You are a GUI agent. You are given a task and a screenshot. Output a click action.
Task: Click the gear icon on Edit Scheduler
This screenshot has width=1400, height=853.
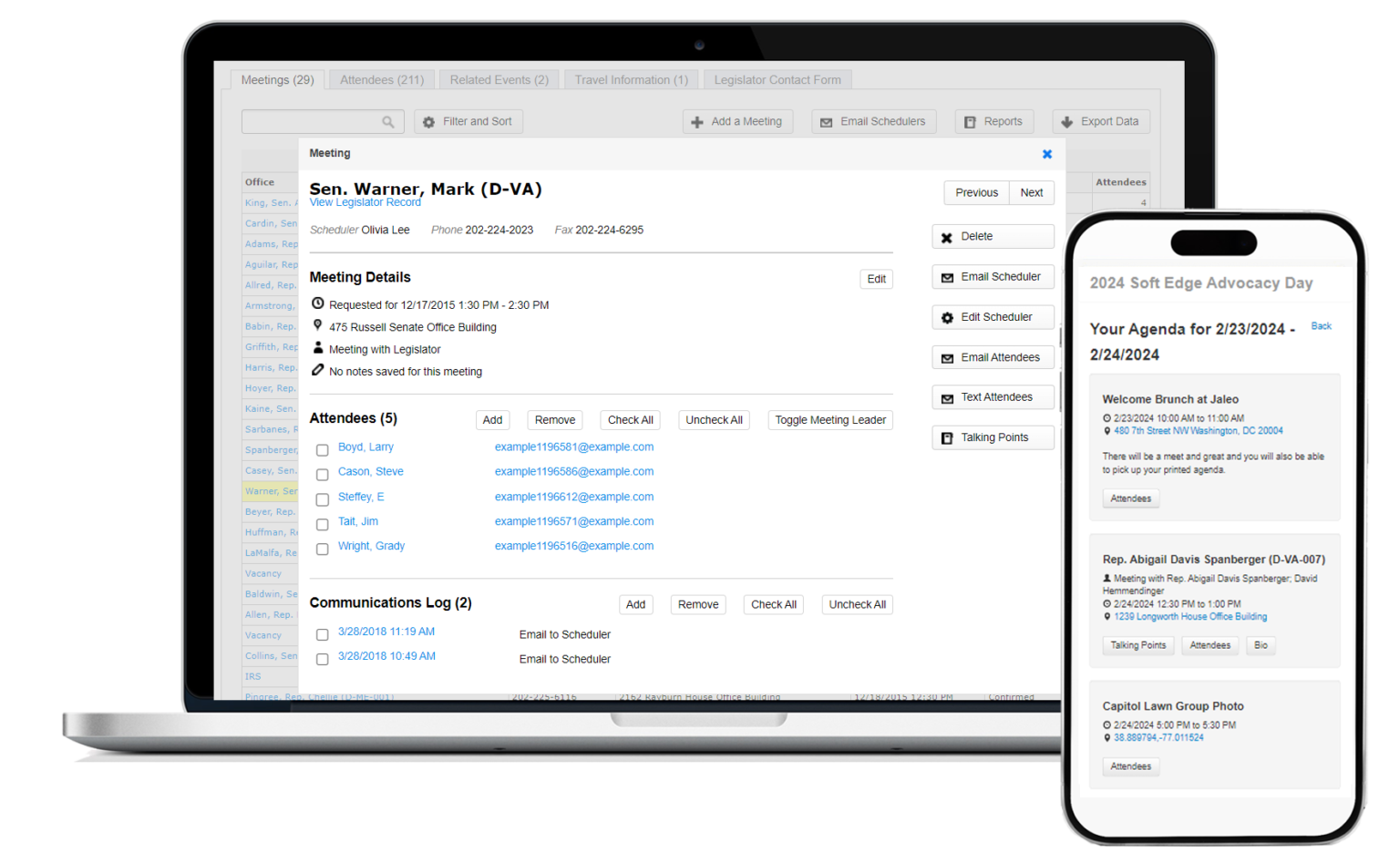point(947,317)
